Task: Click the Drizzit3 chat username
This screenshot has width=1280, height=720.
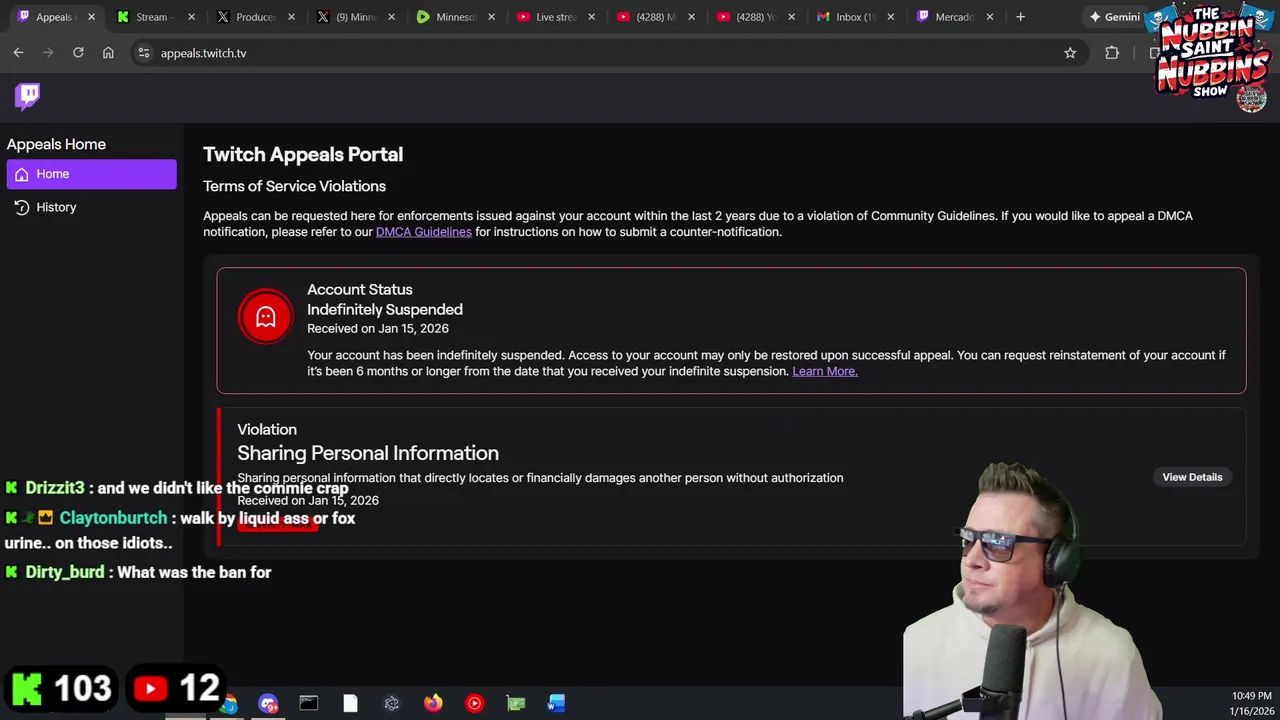Action: click(55, 488)
